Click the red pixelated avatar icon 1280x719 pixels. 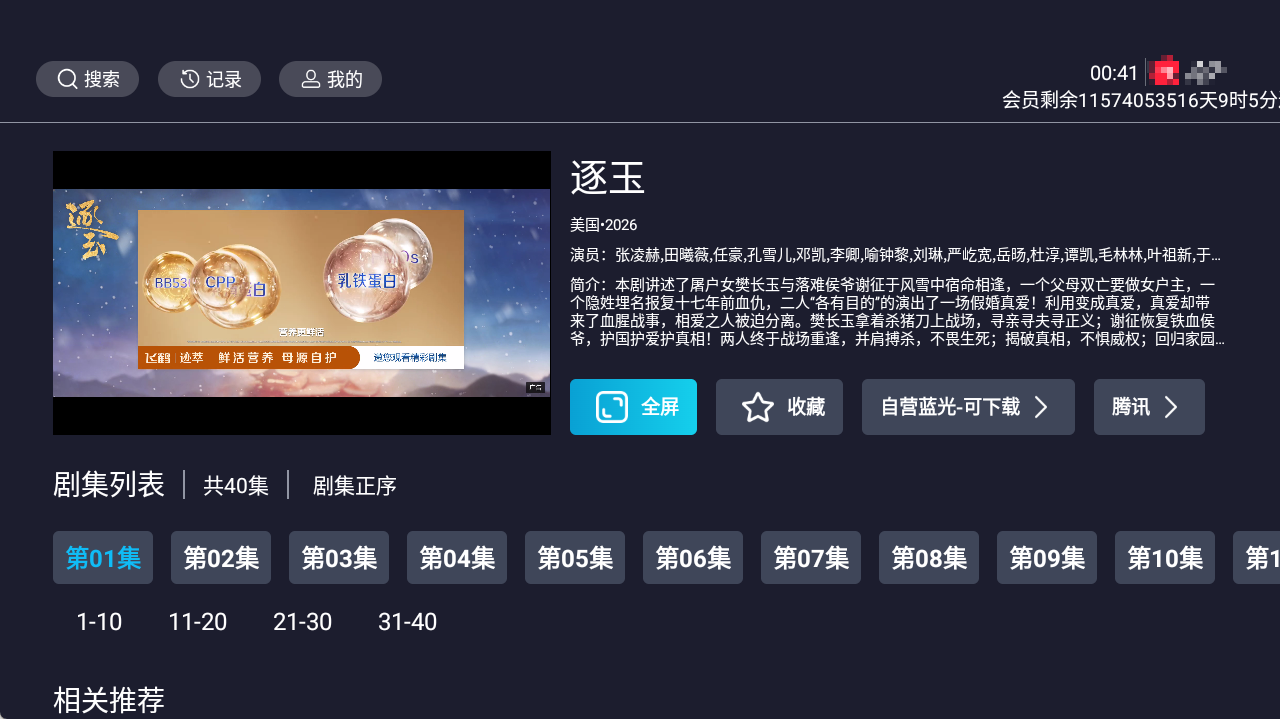(x=1164, y=72)
